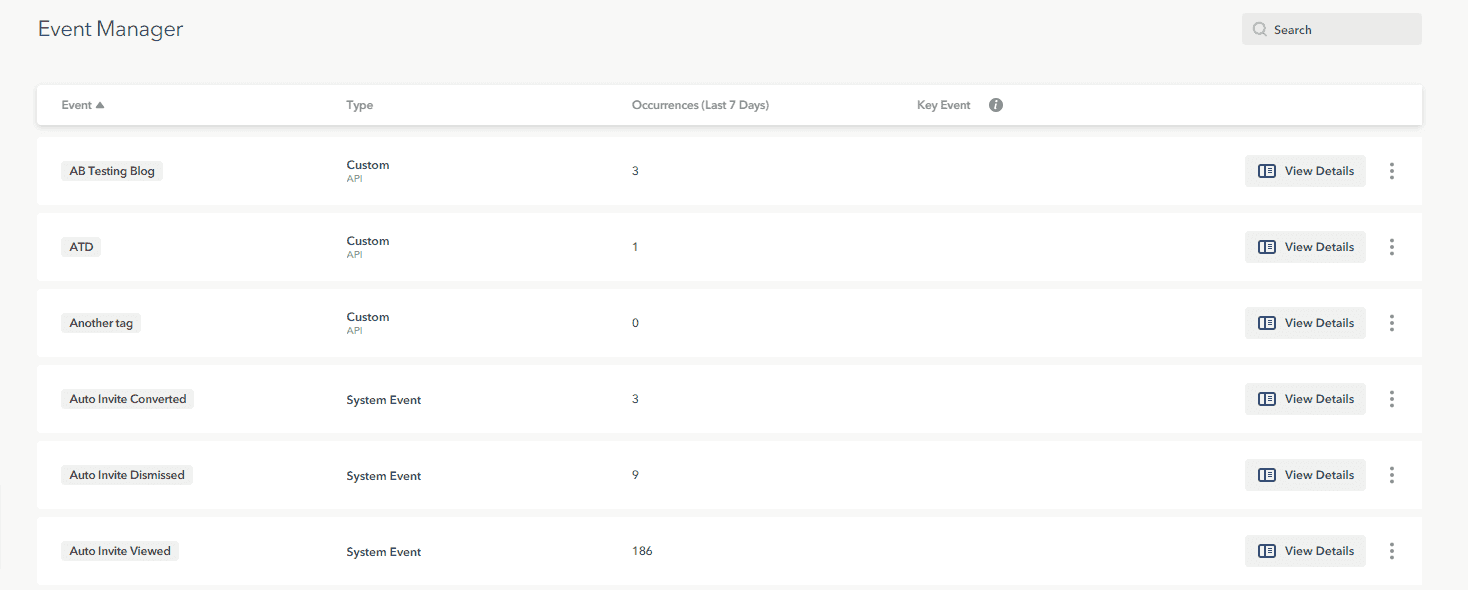Open three-dot menu for Auto Invite Viewed

(x=1392, y=551)
